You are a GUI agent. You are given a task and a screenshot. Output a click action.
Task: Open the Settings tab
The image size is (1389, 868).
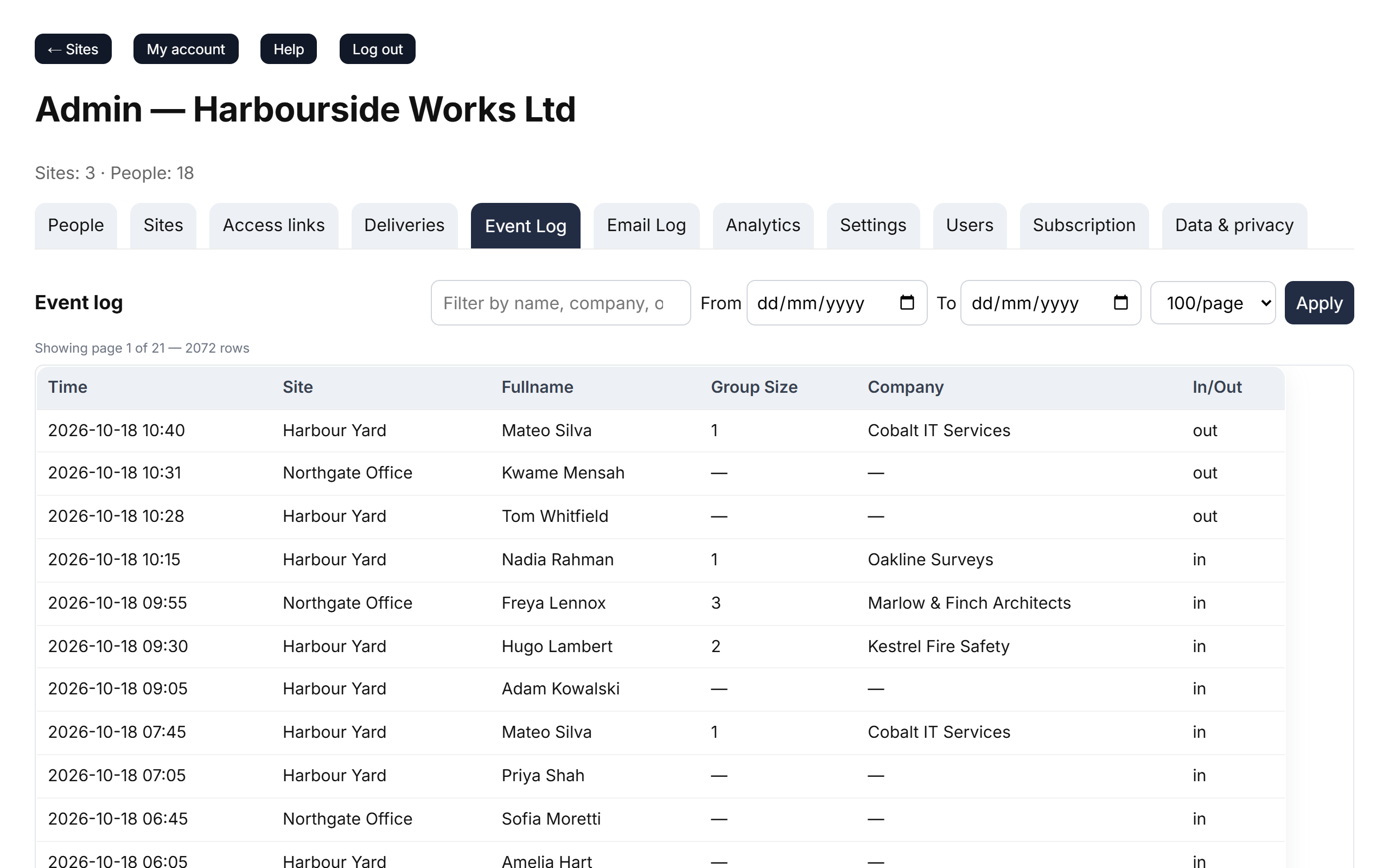873,225
